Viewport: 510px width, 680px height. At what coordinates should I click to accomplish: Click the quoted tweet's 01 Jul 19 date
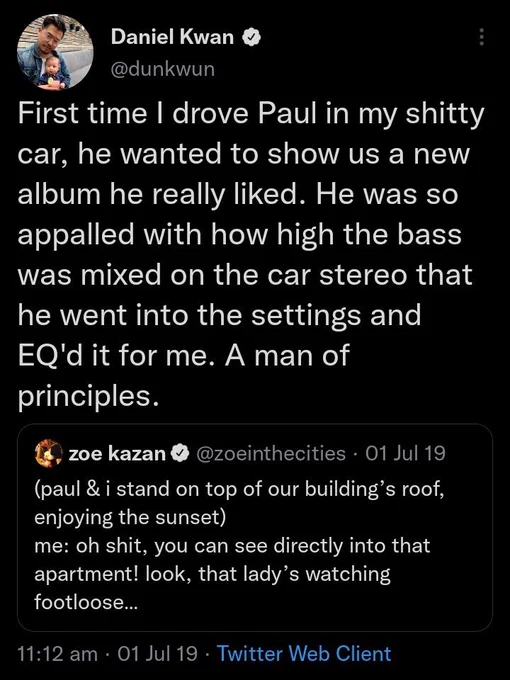coord(405,453)
